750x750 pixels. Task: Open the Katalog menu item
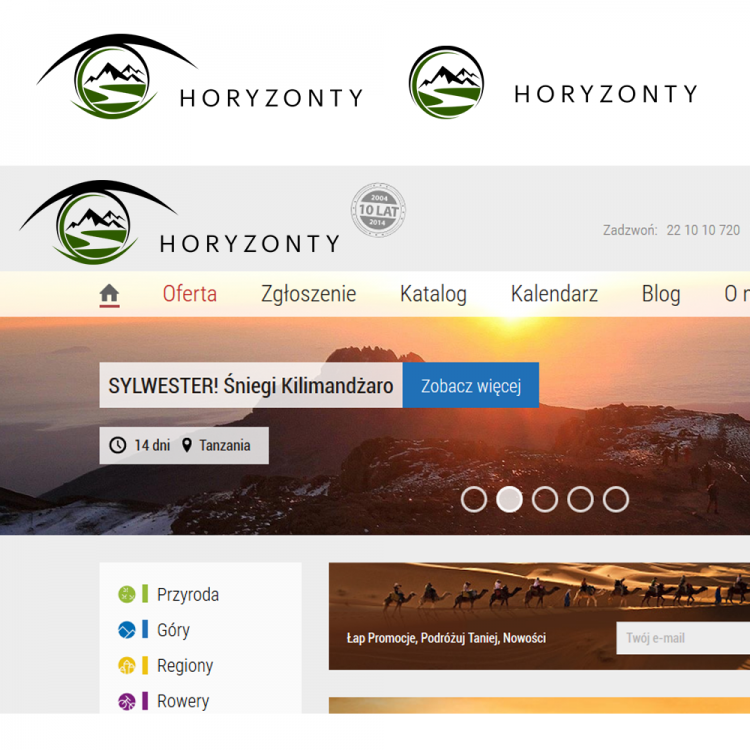tap(433, 294)
